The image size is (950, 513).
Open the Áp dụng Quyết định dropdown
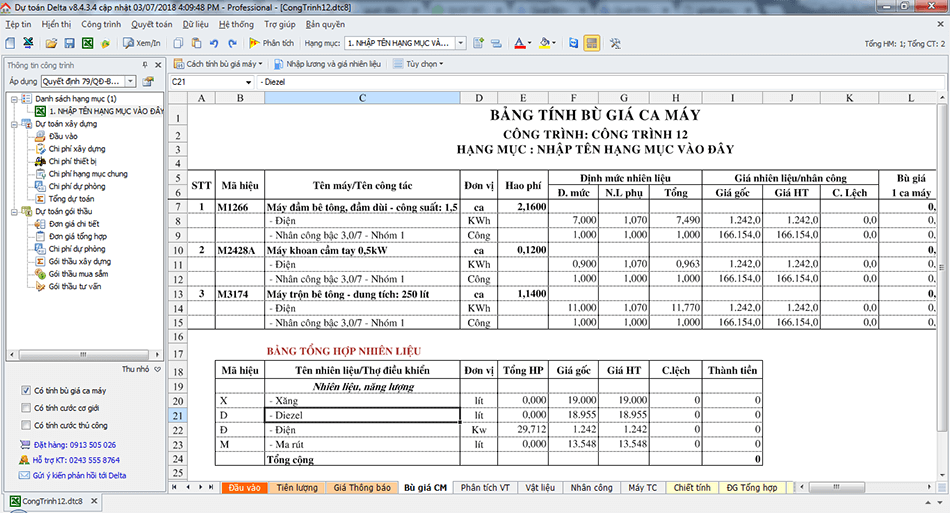point(131,81)
